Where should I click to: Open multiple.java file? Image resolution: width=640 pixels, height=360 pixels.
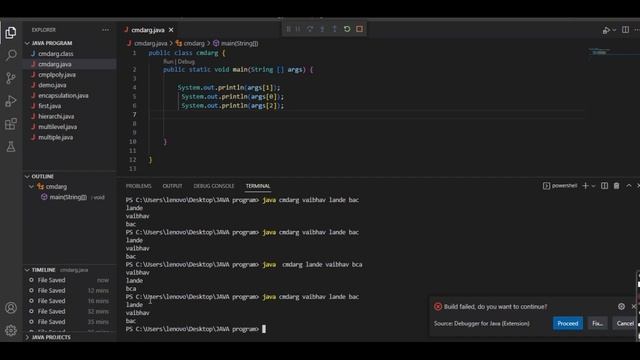(x=56, y=137)
